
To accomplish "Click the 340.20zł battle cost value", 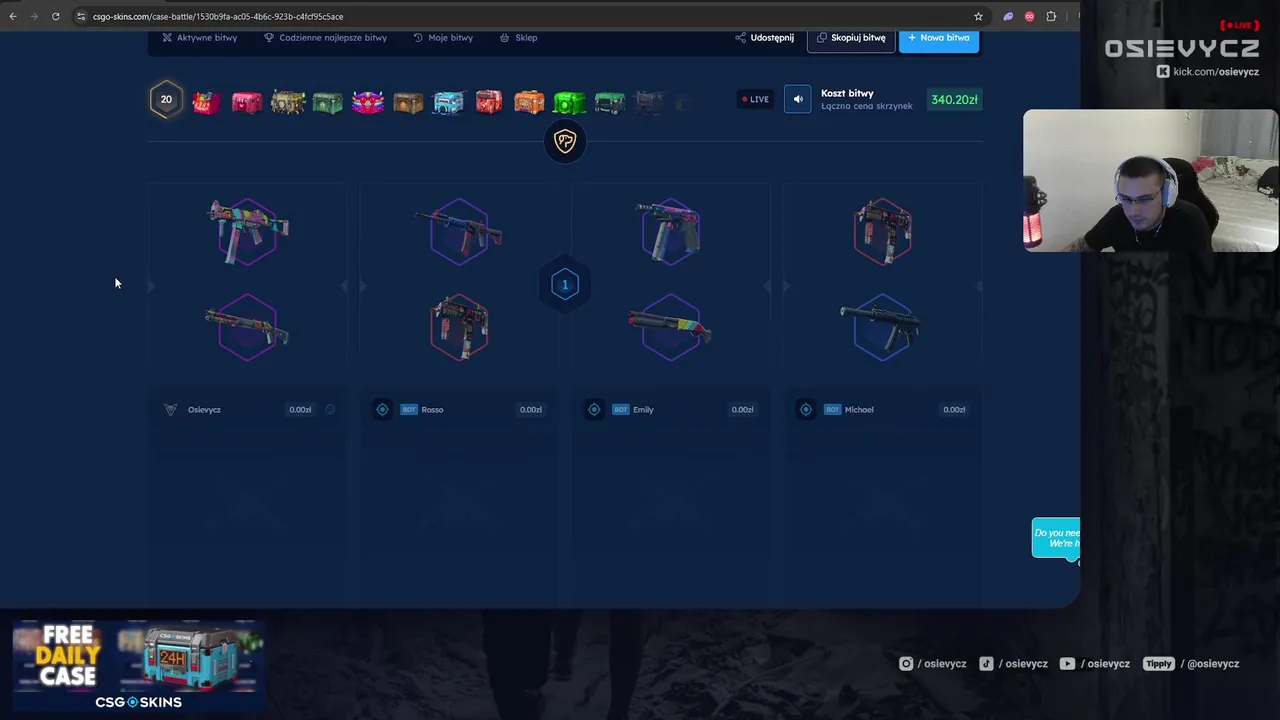I will click(954, 99).
